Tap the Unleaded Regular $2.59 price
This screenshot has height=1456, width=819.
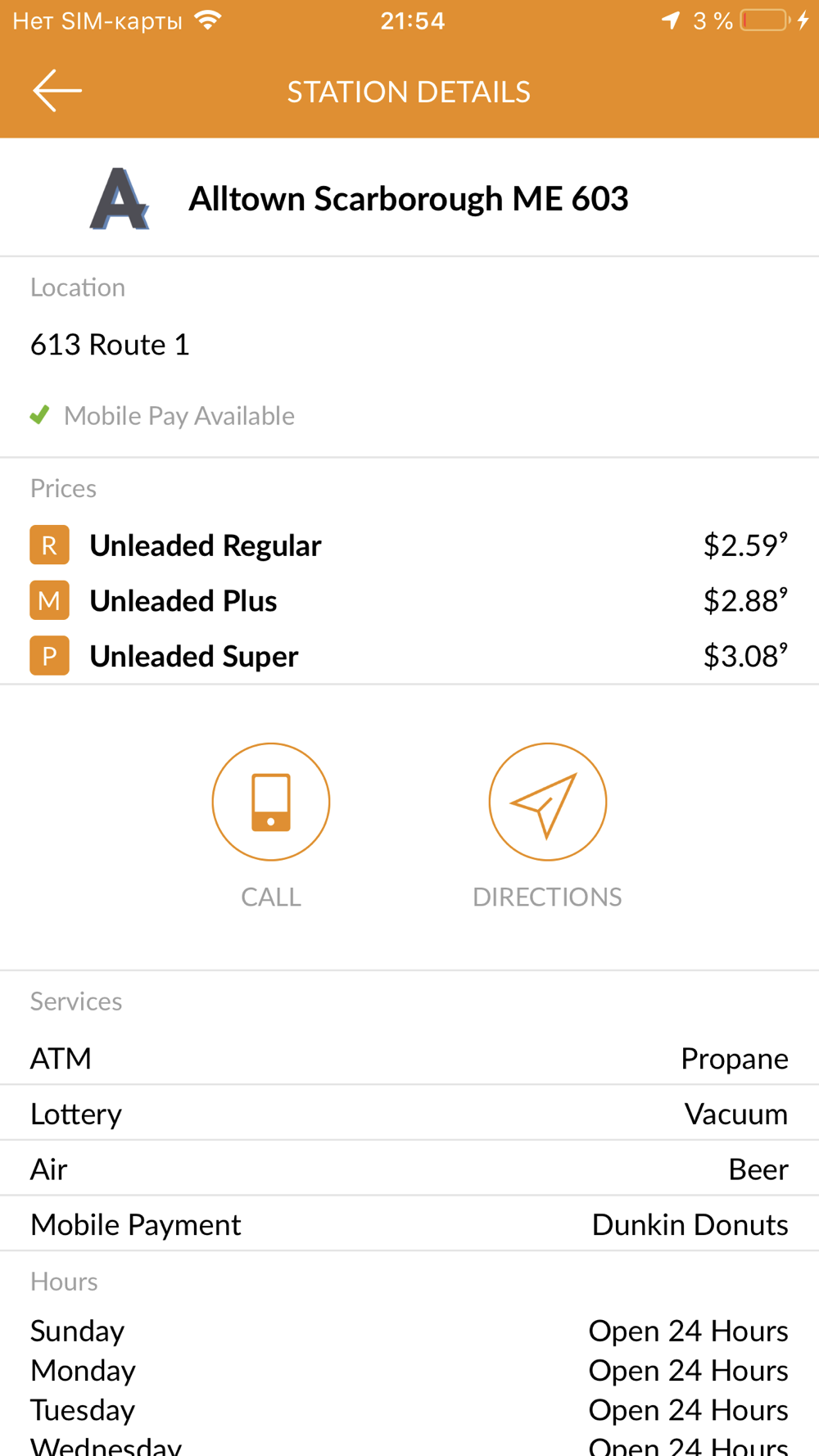click(745, 545)
